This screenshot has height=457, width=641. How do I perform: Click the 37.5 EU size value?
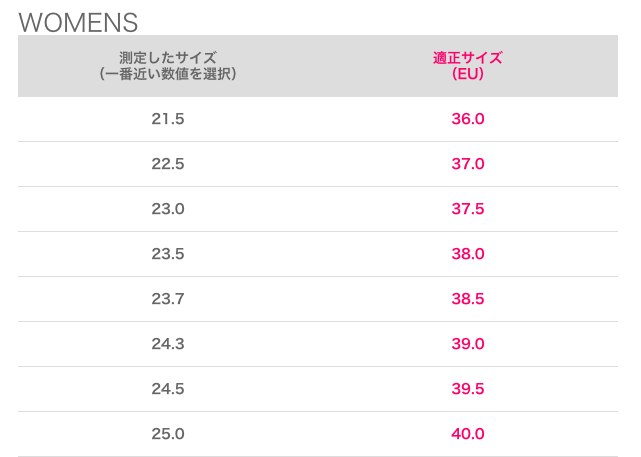pos(468,209)
